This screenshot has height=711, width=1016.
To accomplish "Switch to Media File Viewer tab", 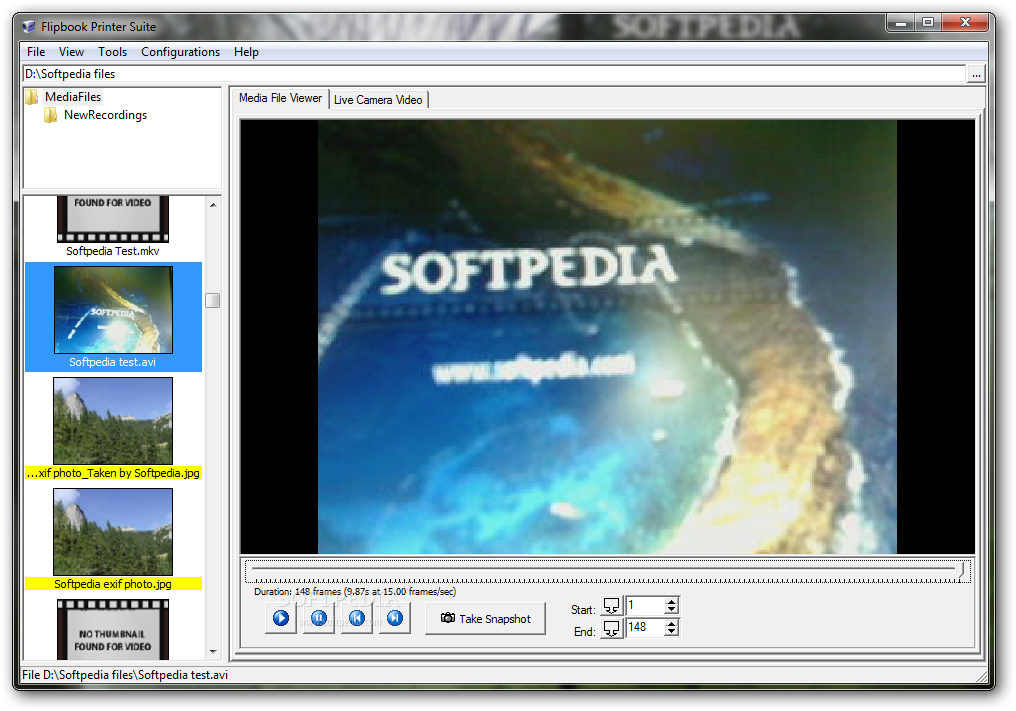I will (280, 98).
